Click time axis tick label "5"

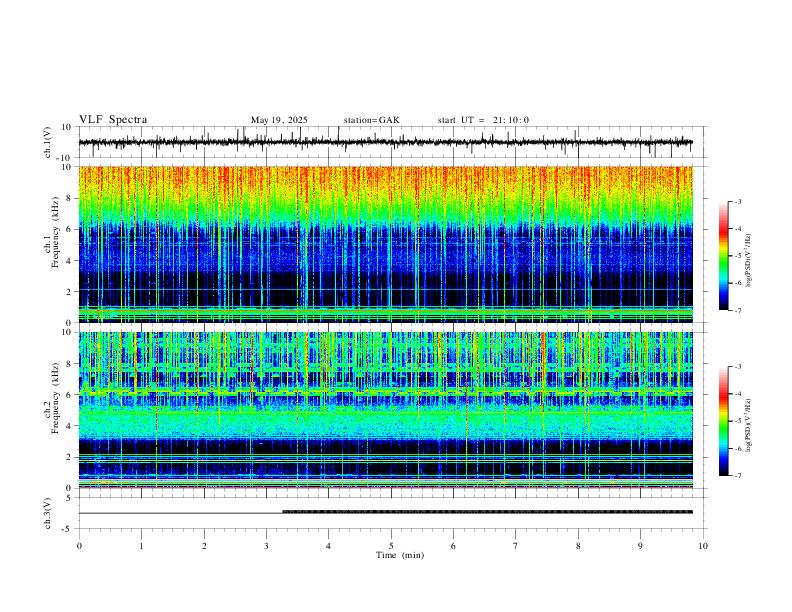(391, 546)
